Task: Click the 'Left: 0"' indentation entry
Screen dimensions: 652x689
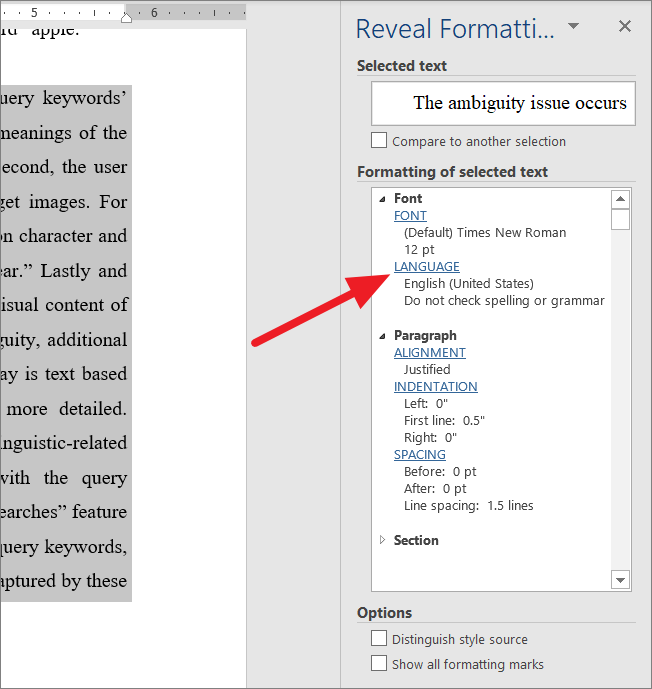Action: [x=426, y=404]
